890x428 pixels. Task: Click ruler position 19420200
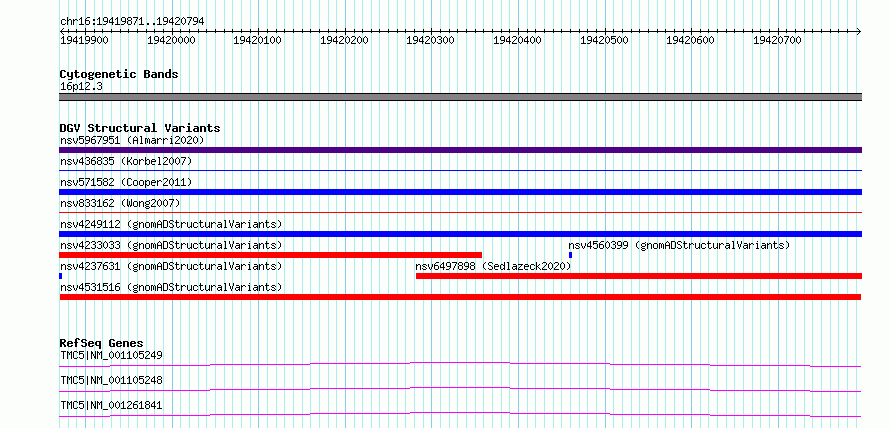pyautogui.click(x=344, y=40)
